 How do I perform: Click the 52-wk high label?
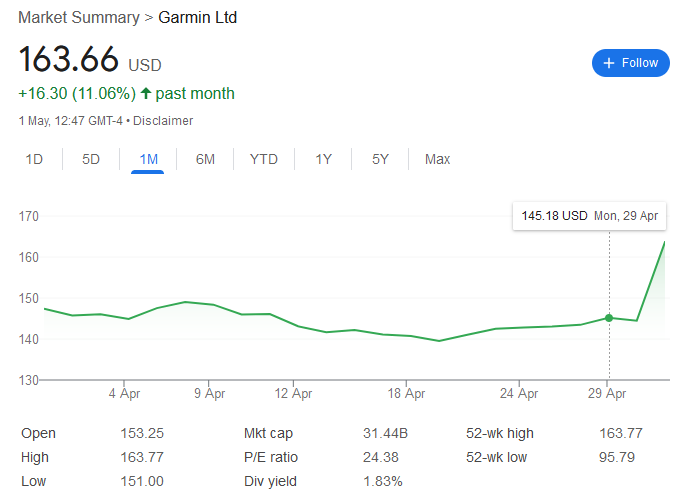click(500, 433)
